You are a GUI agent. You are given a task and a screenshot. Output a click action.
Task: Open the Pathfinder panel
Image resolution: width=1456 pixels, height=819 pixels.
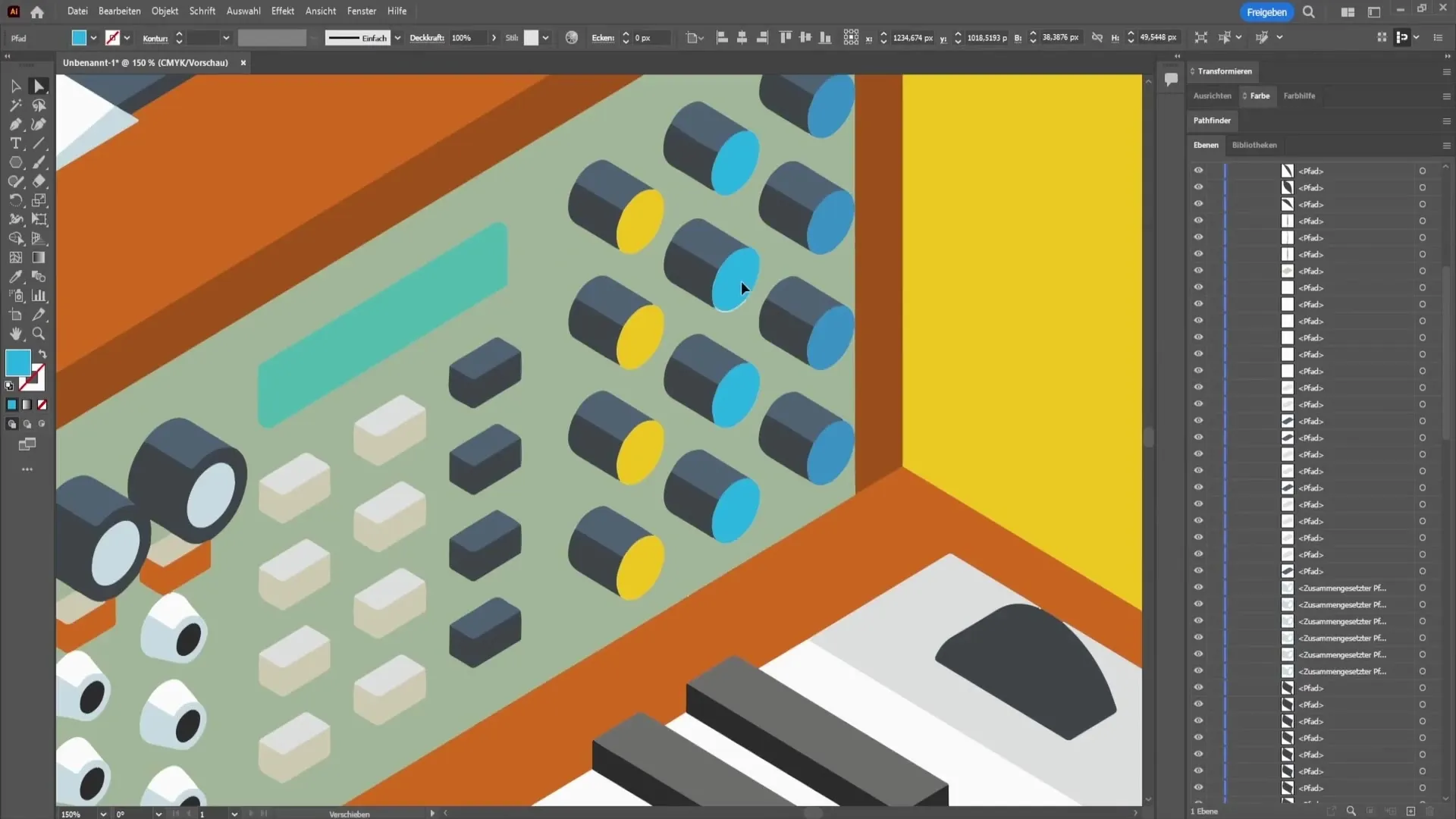[x=1211, y=121]
